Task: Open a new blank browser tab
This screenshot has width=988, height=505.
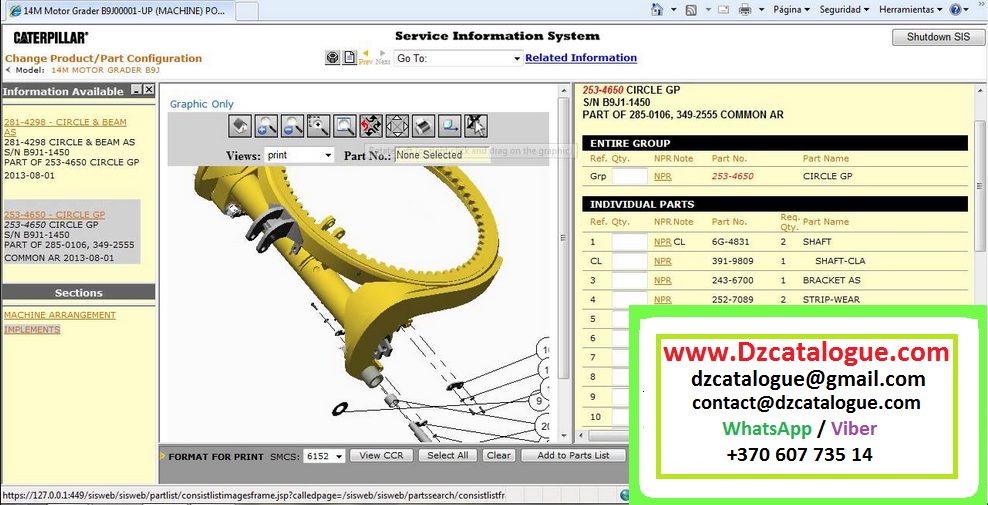Action: pyautogui.click(x=247, y=11)
